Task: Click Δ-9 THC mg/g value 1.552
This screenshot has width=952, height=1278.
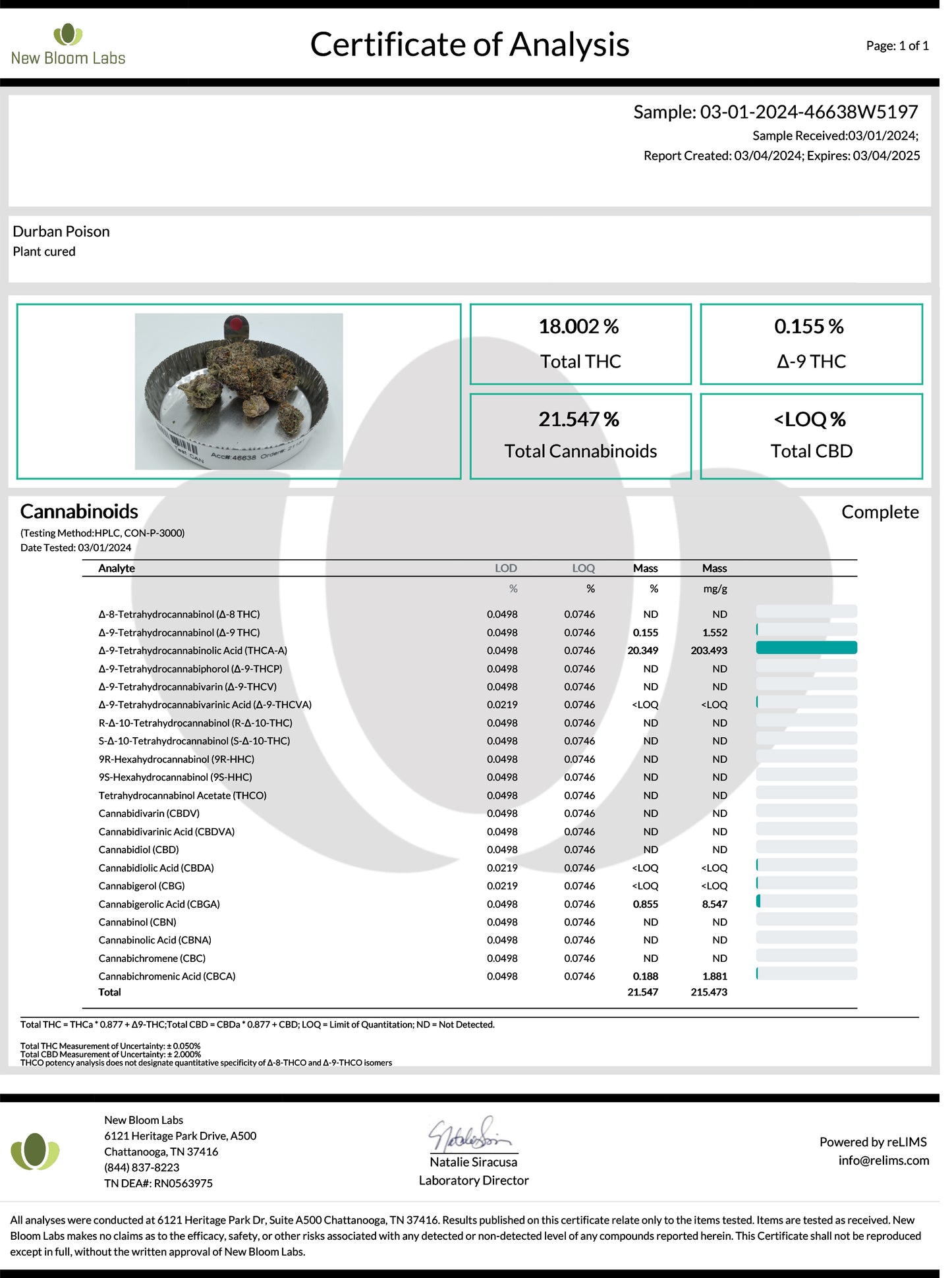Action: tap(715, 632)
